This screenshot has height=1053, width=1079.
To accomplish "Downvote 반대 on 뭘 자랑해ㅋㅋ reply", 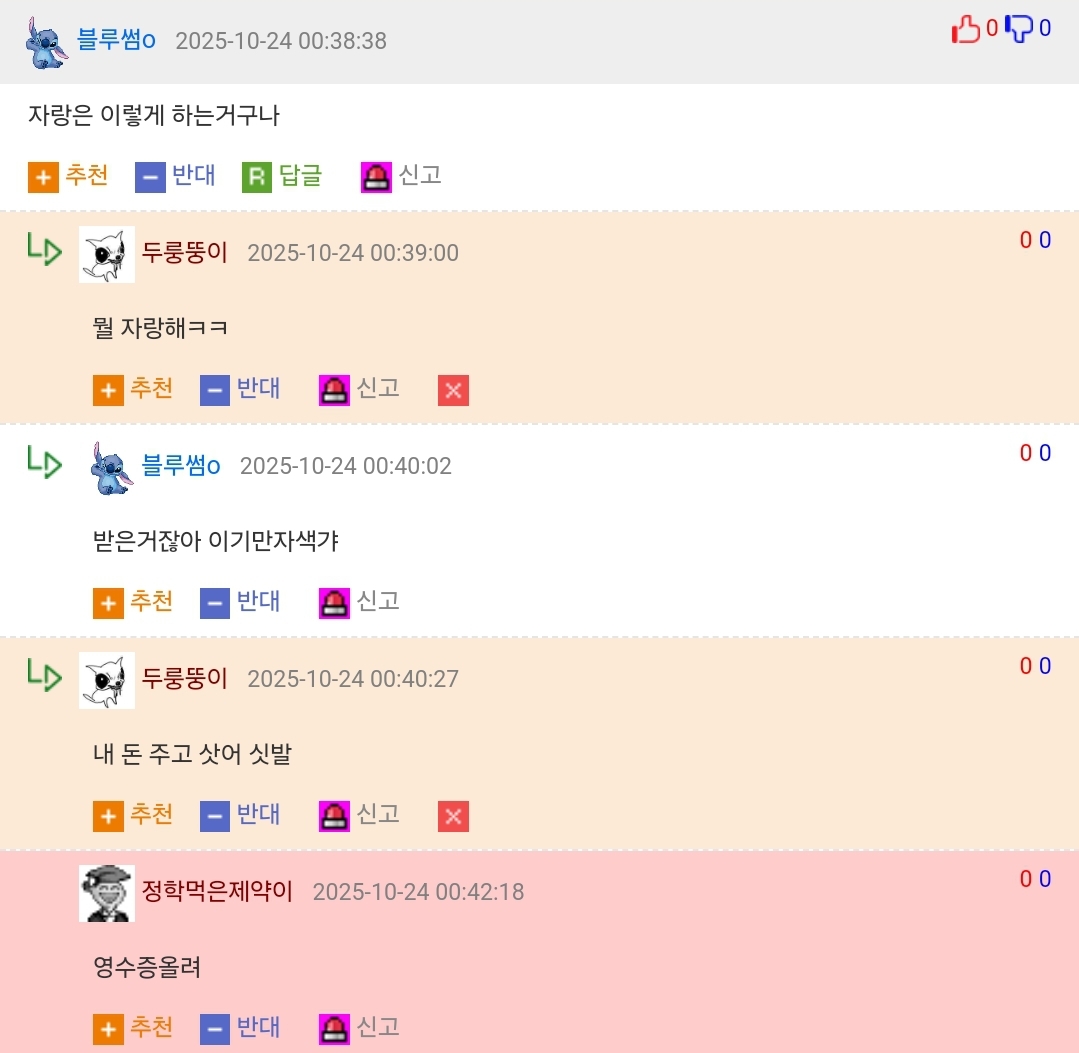I will click(240, 390).
